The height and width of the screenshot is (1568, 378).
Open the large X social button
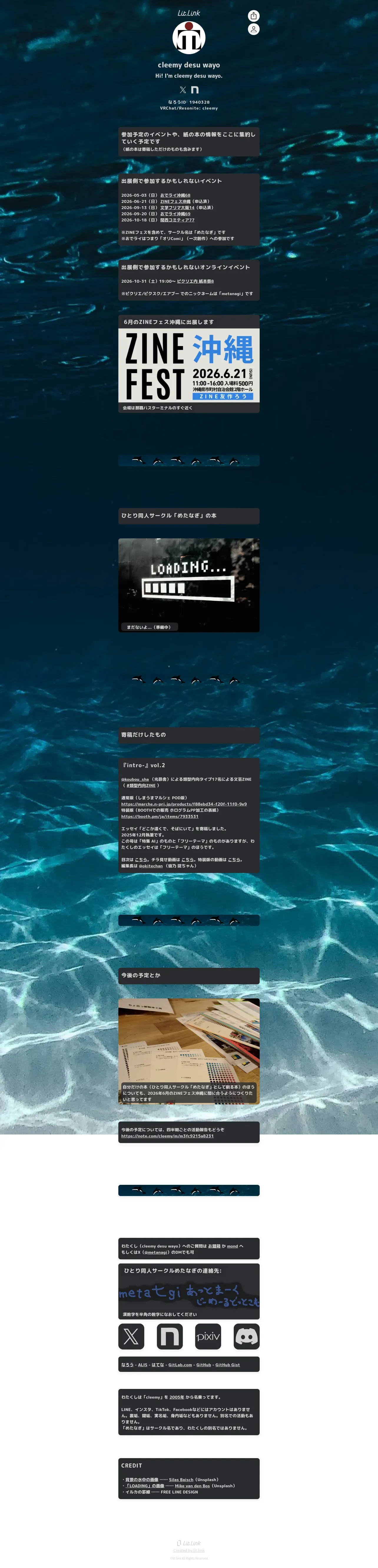pos(131,1337)
